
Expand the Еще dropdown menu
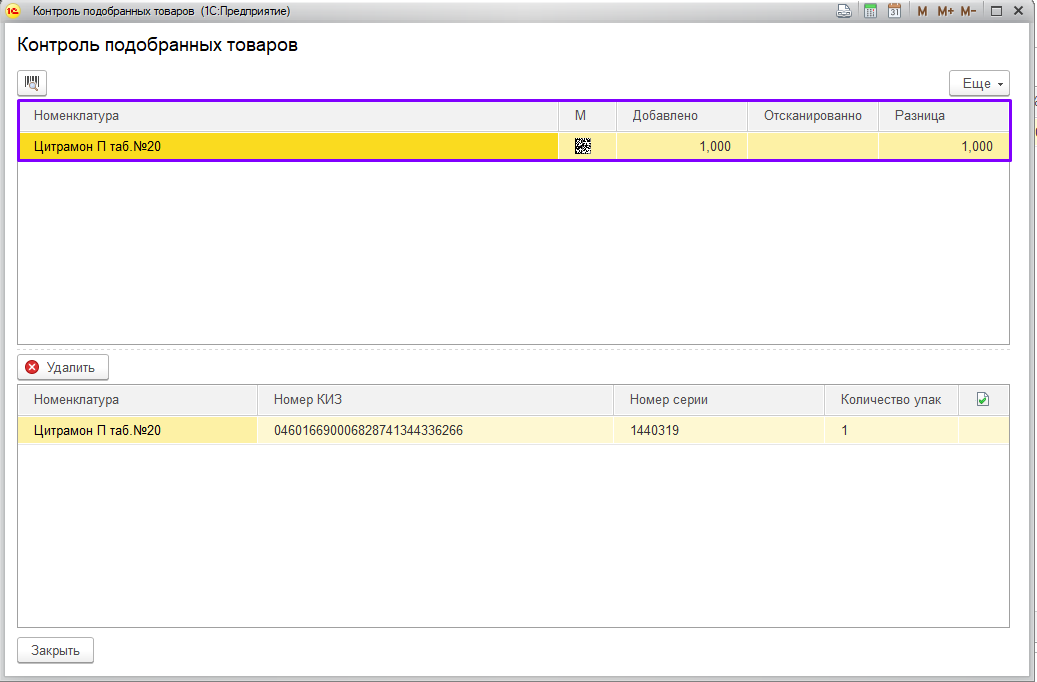979,83
